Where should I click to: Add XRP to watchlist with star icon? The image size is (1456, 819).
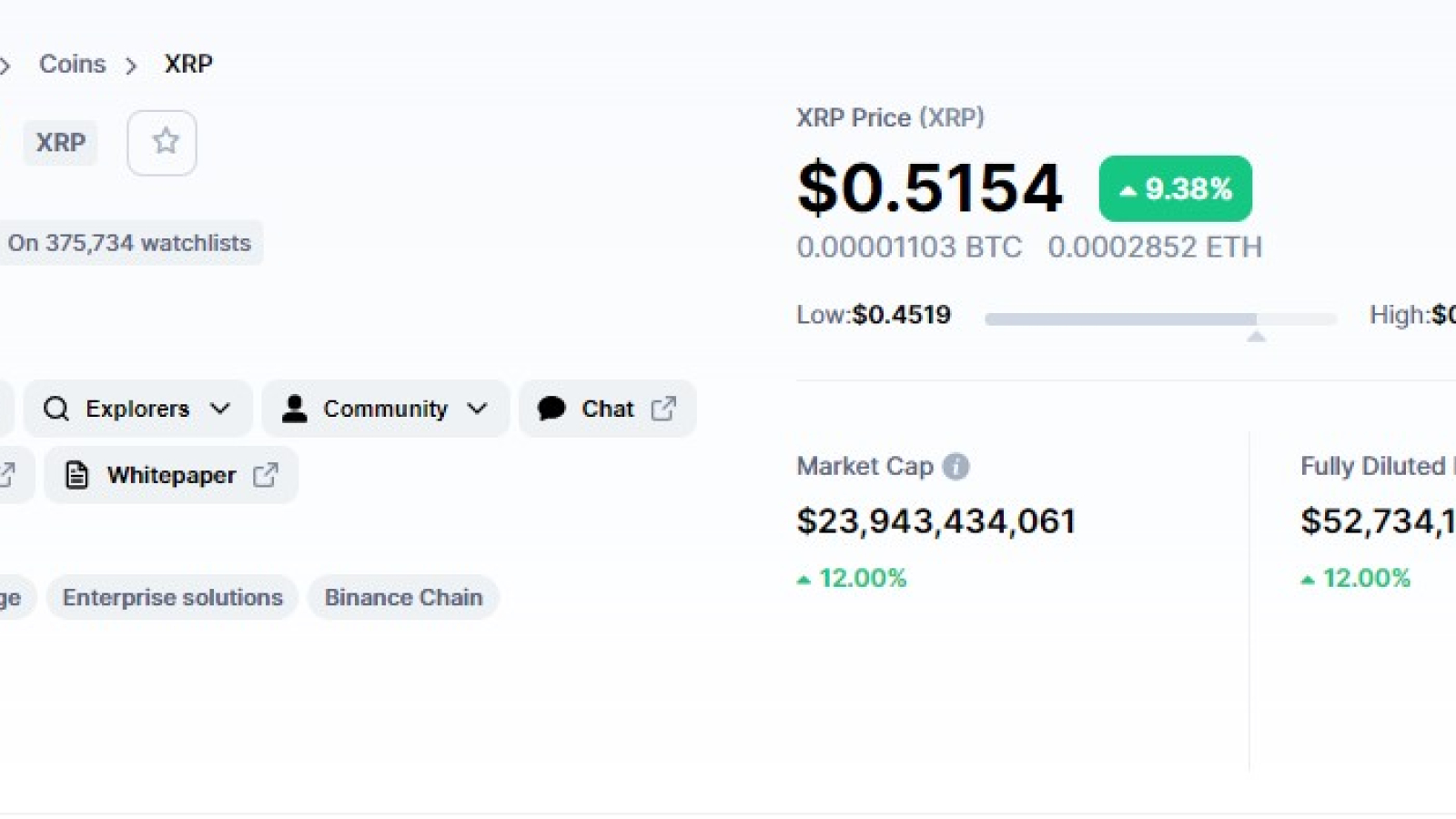click(x=162, y=143)
